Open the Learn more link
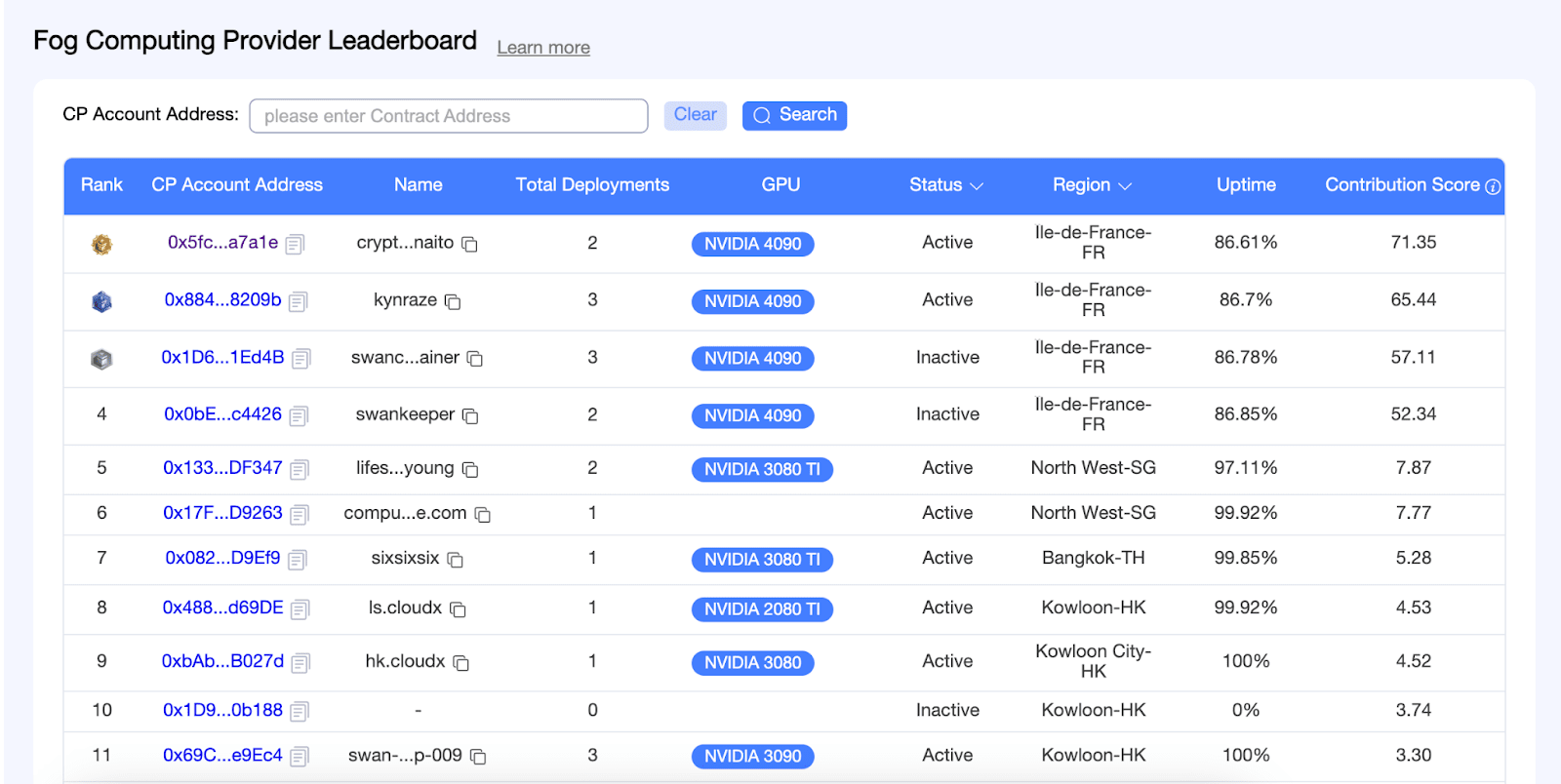This screenshot has width=1561, height=784. tap(543, 48)
